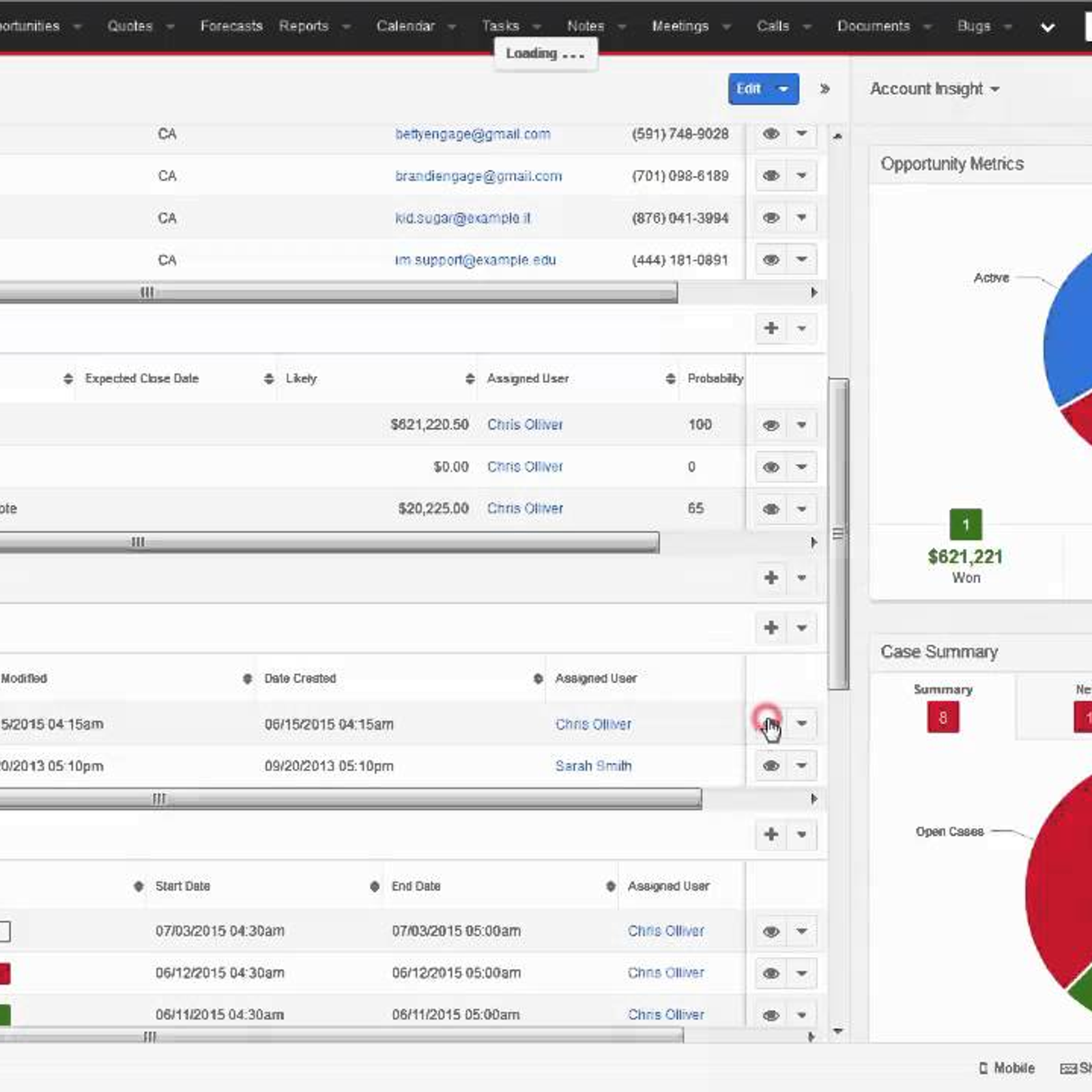The image size is (1092, 1092).
Task: Expand the Account Insight dropdown
Action: click(934, 89)
